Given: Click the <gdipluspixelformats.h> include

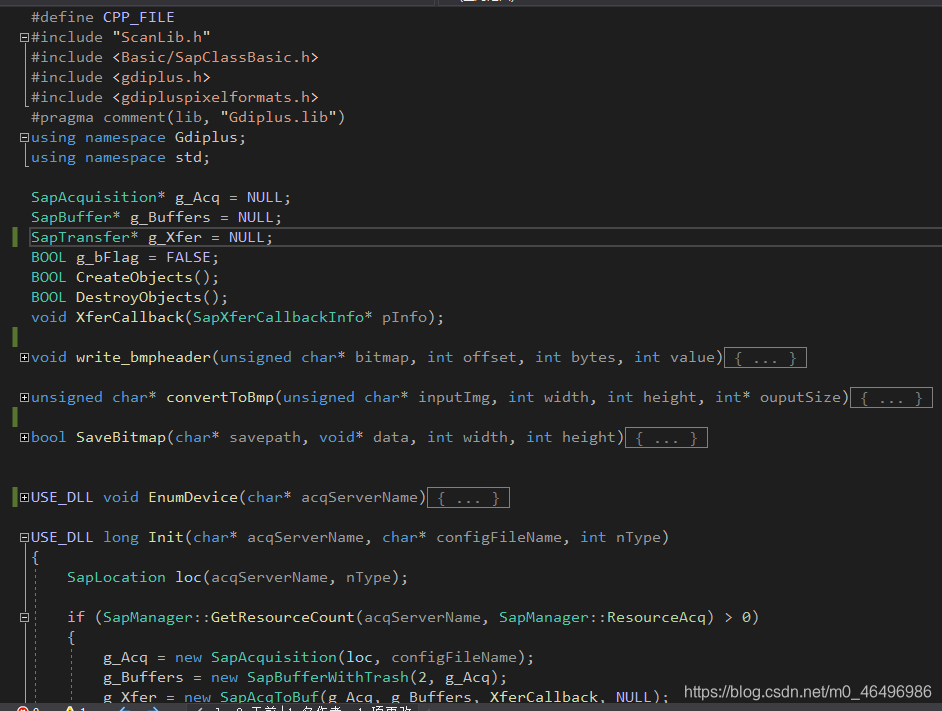Looking at the screenshot, I should click(x=215, y=97).
